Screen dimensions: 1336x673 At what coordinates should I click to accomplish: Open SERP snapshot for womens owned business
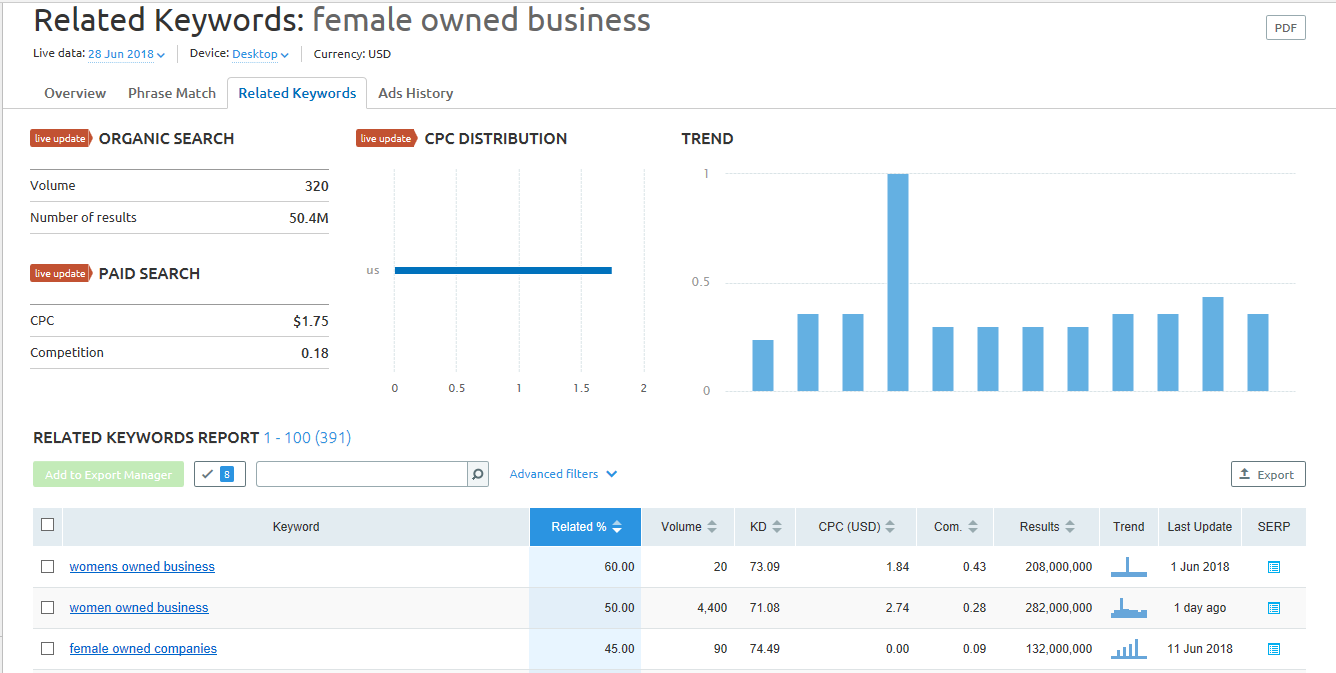pyautogui.click(x=1273, y=567)
